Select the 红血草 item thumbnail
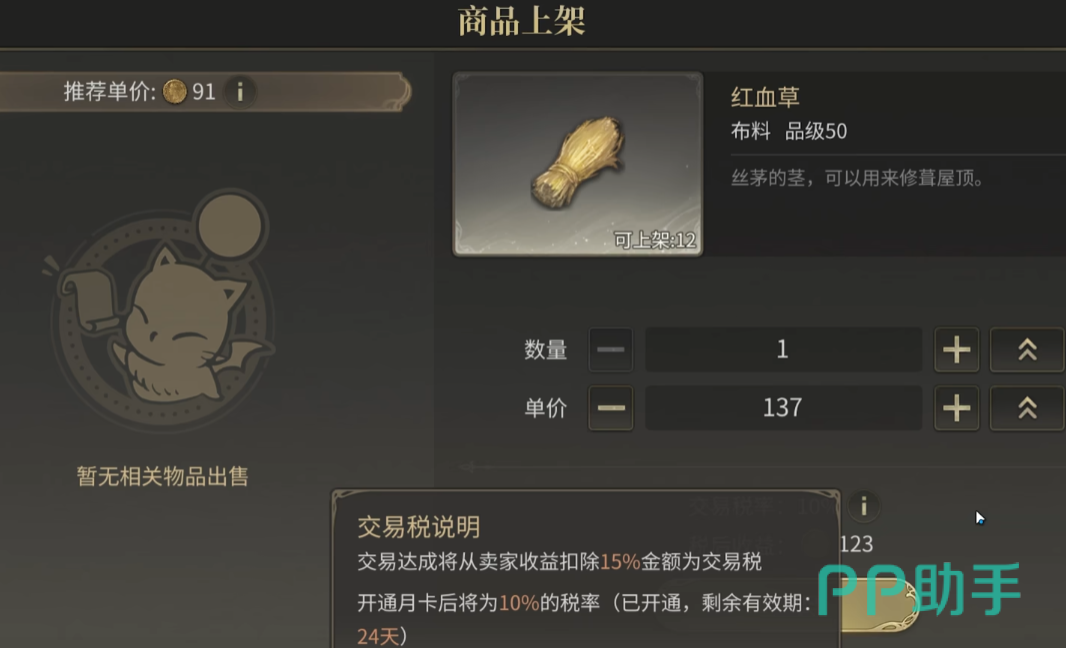1066x648 pixels. tap(578, 164)
